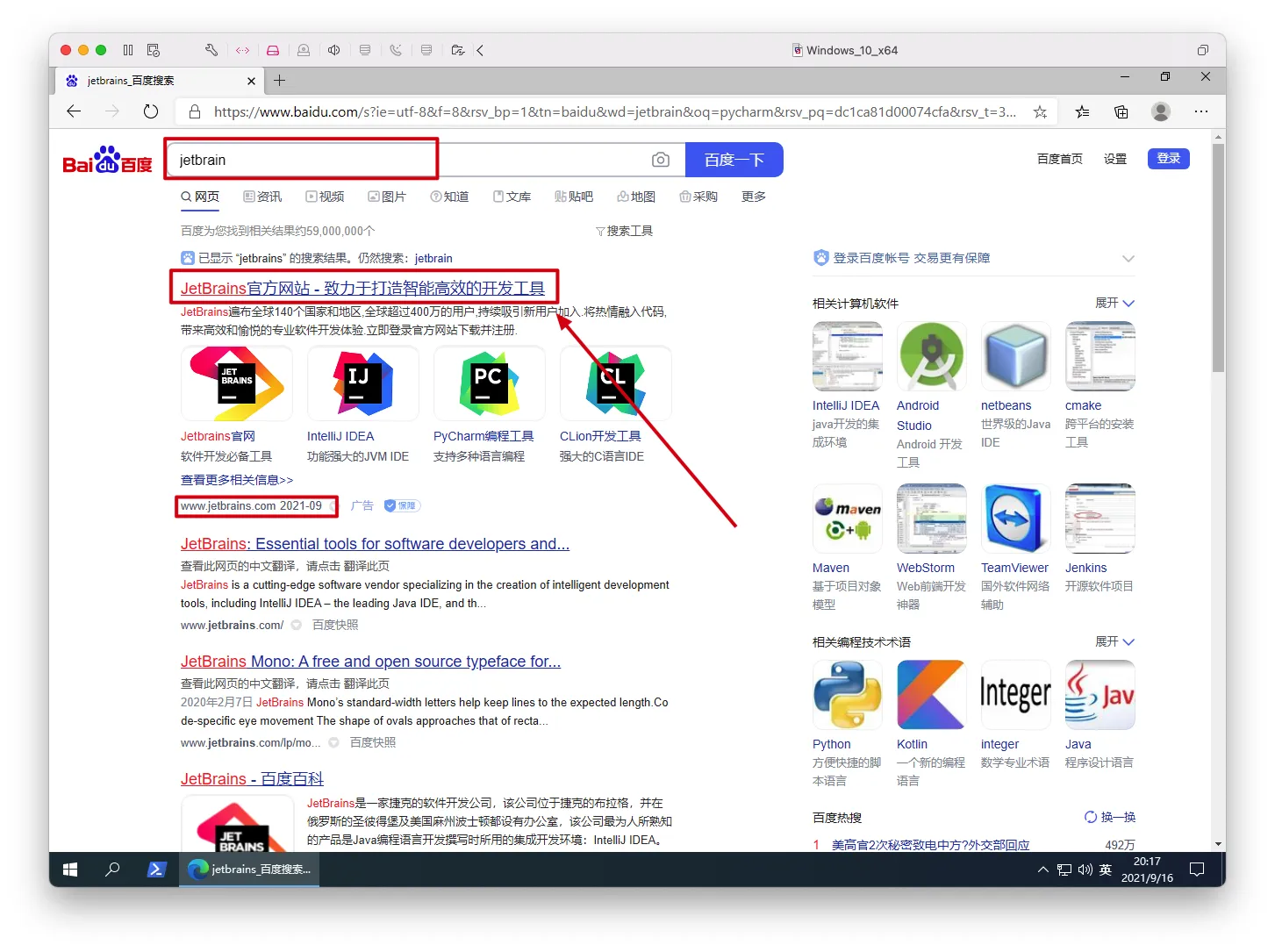Select the 网页 search tab
The width and height of the screenshot is (1275, 952).
pyautogui.click(x=200, y=197)
